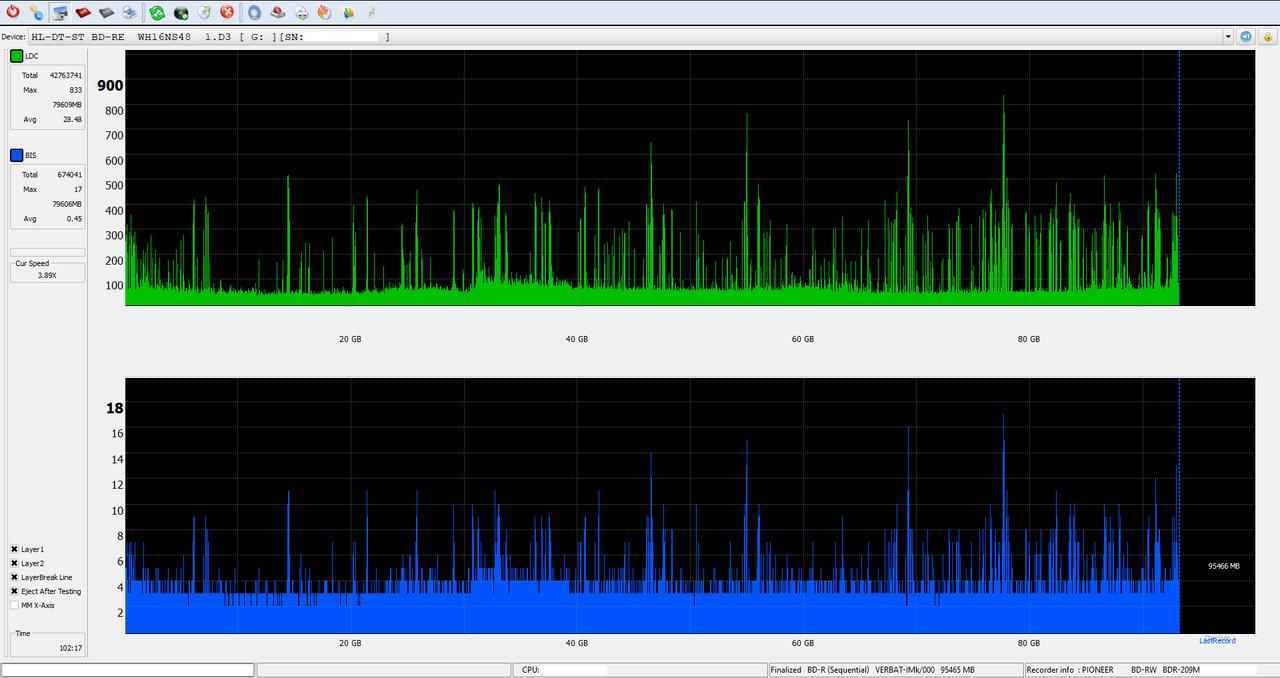The width and height of the screenshot is (1280, 678).
Task: Enable the MM X-Axis checkbox
Action: tap(14, 605)
